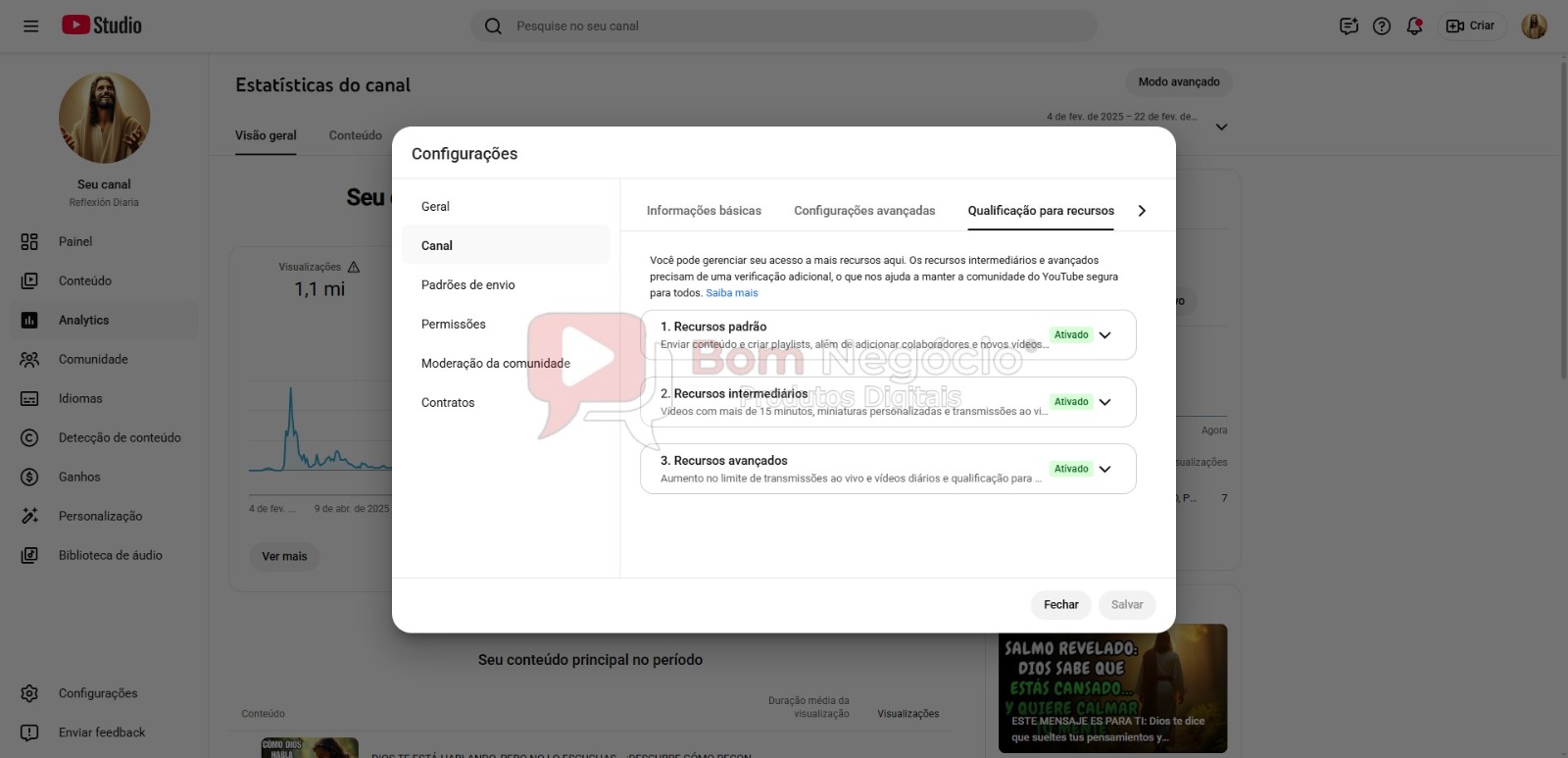The width and height of the screenshot is (1568, 758).
Task: Click the Visualizações column header
Action: click(x=907, y=714)
